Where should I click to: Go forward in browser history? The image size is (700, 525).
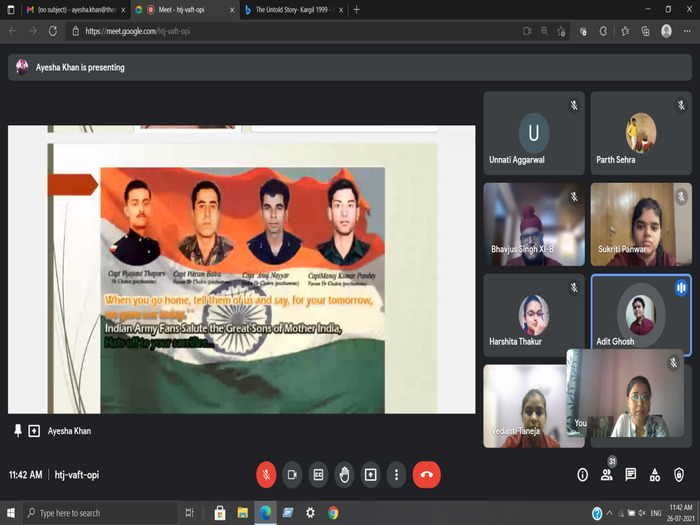point(33,31)
